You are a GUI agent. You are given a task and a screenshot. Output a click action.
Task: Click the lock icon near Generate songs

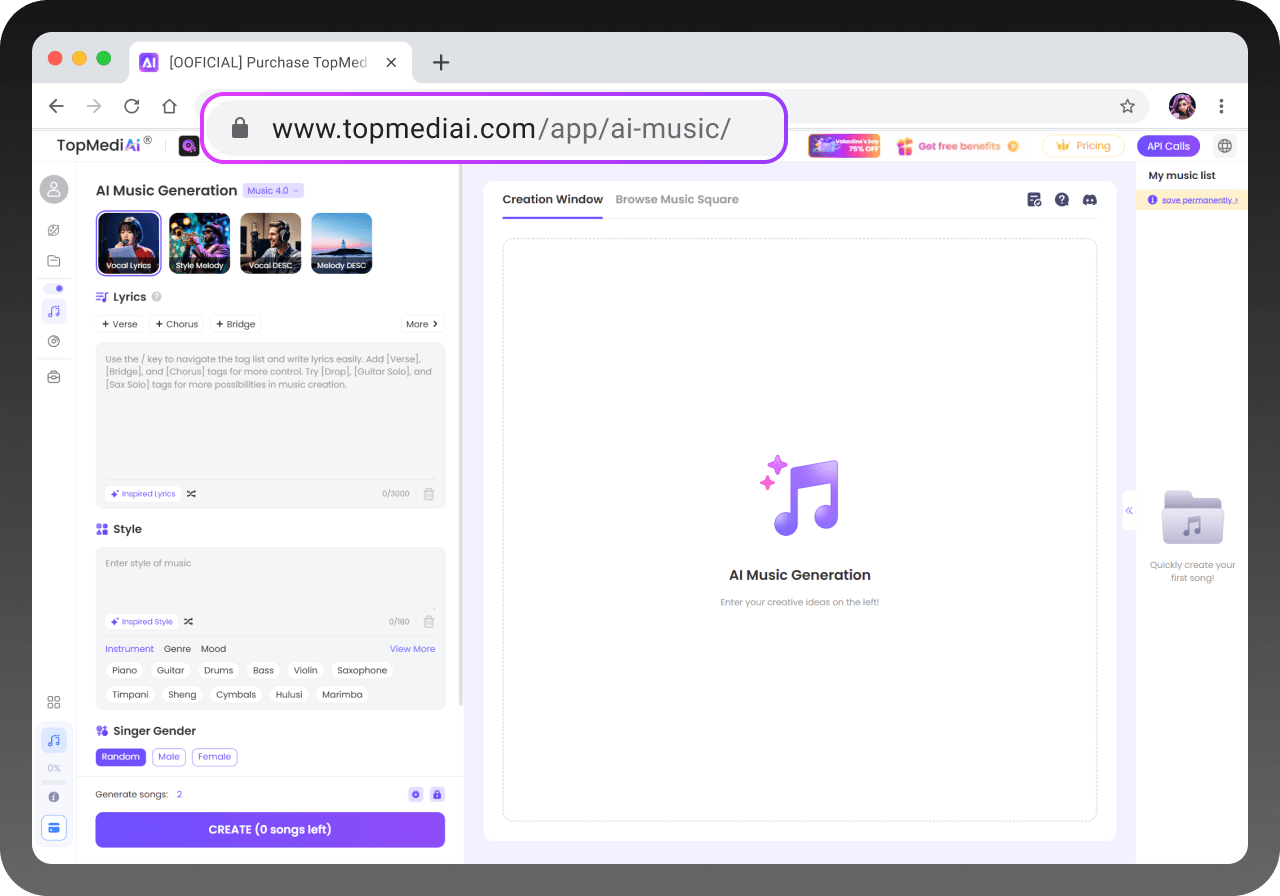click(437, 794)
